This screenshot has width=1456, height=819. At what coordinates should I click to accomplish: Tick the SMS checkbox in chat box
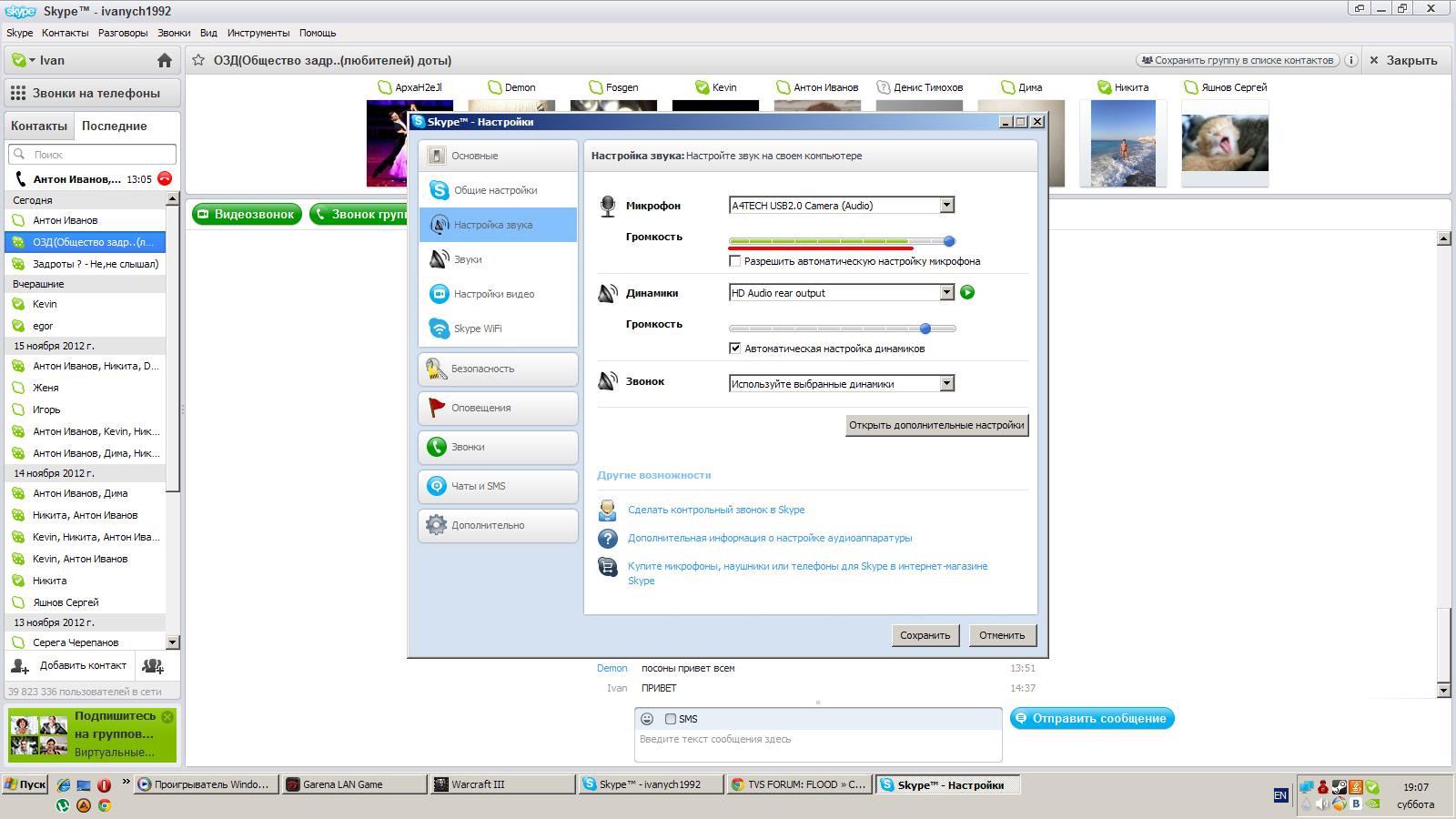click(671, 719)
